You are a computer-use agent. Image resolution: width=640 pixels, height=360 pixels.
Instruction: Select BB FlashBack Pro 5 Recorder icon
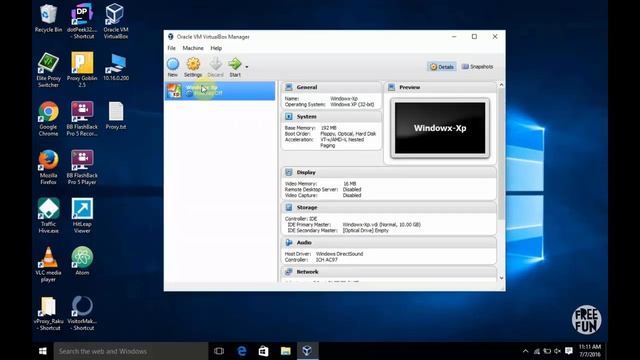82,118
